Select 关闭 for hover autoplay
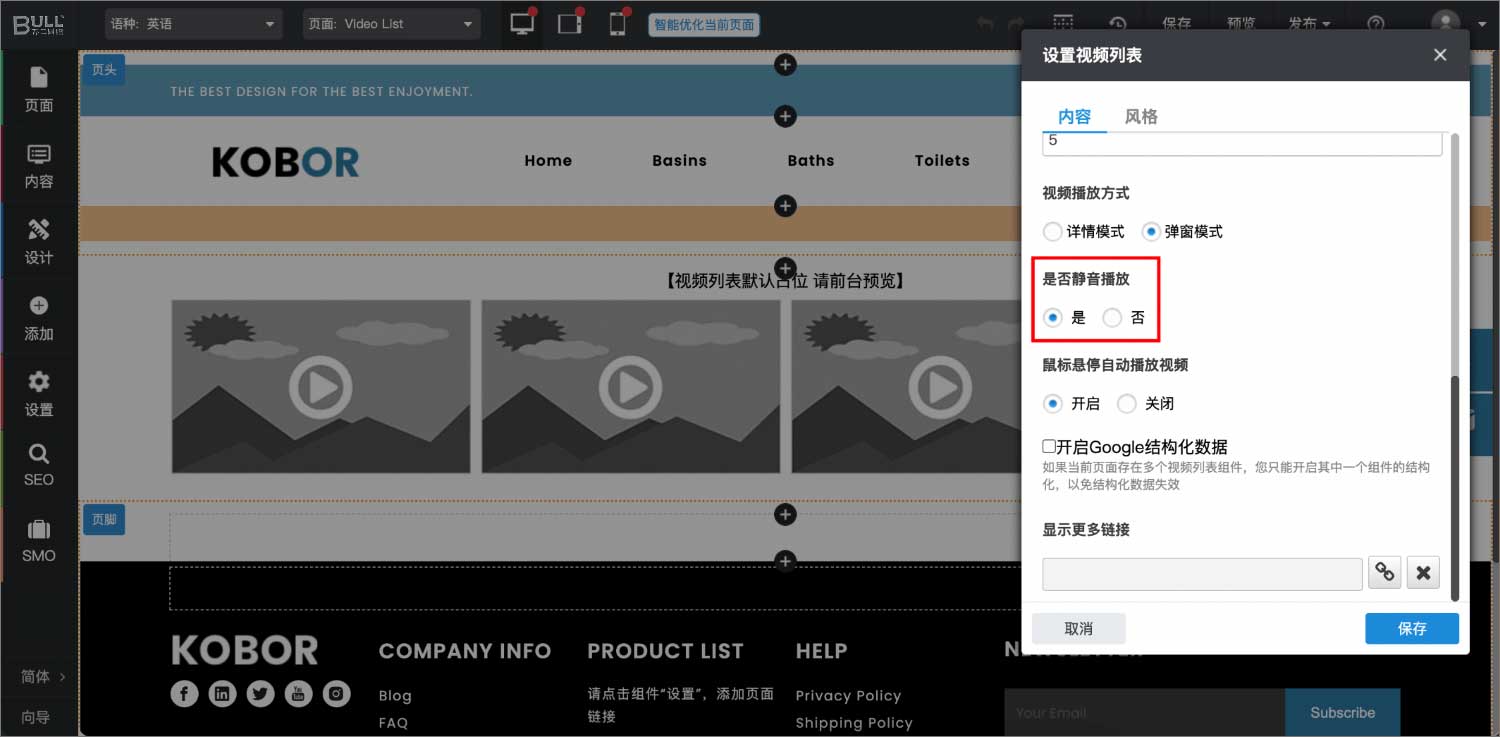 coord(1127,404)
